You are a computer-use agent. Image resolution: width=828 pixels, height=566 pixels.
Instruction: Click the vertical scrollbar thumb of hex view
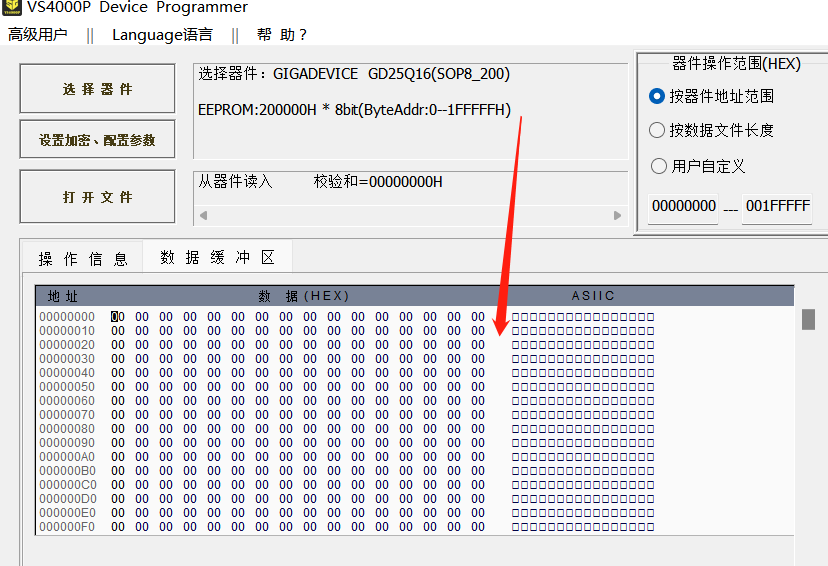click(x=808, y=319)
